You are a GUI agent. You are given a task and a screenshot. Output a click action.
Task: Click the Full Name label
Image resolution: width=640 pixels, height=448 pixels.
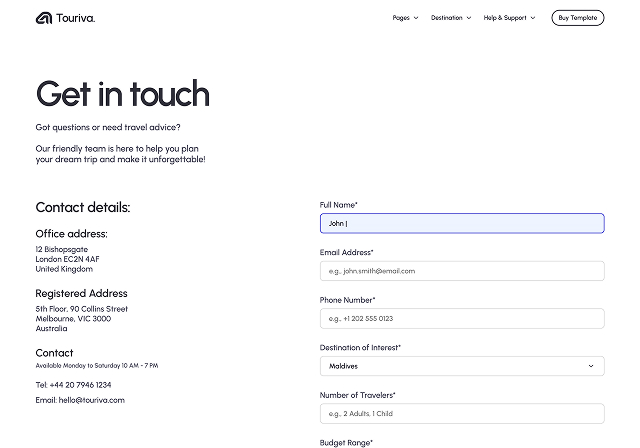tap(338, 205)
